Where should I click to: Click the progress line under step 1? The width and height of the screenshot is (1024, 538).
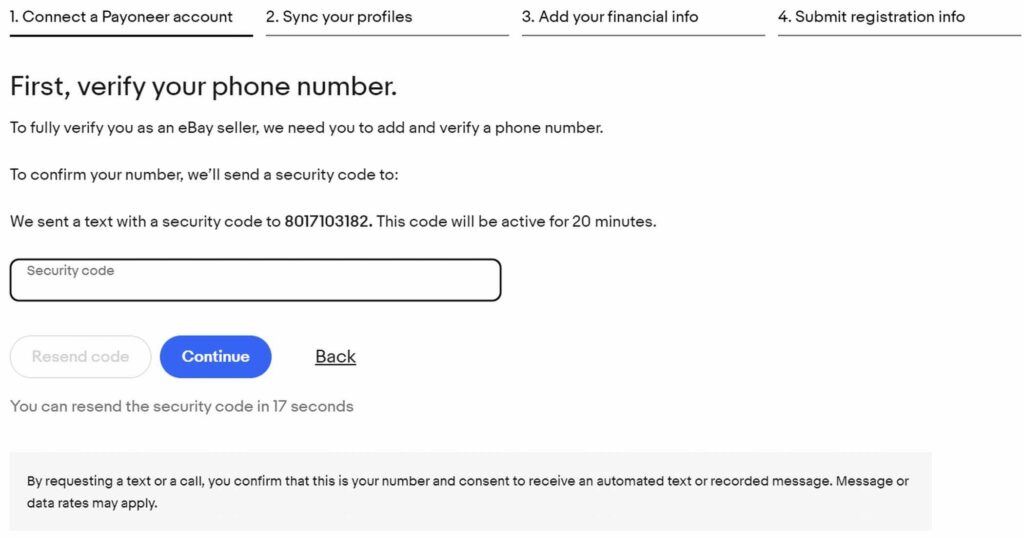point(131,35)
